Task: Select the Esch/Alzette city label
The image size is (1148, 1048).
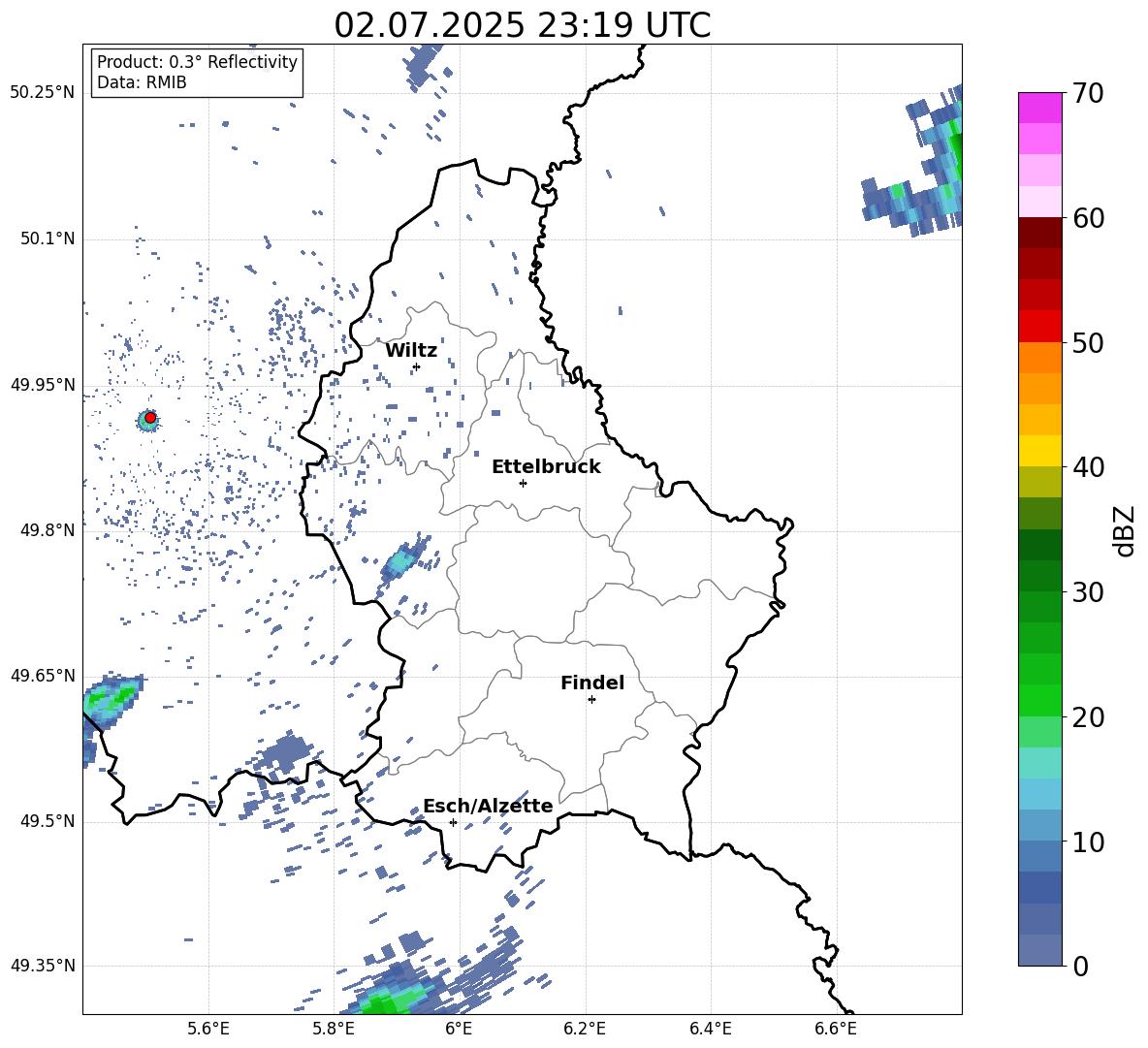Action: (488, 806)
